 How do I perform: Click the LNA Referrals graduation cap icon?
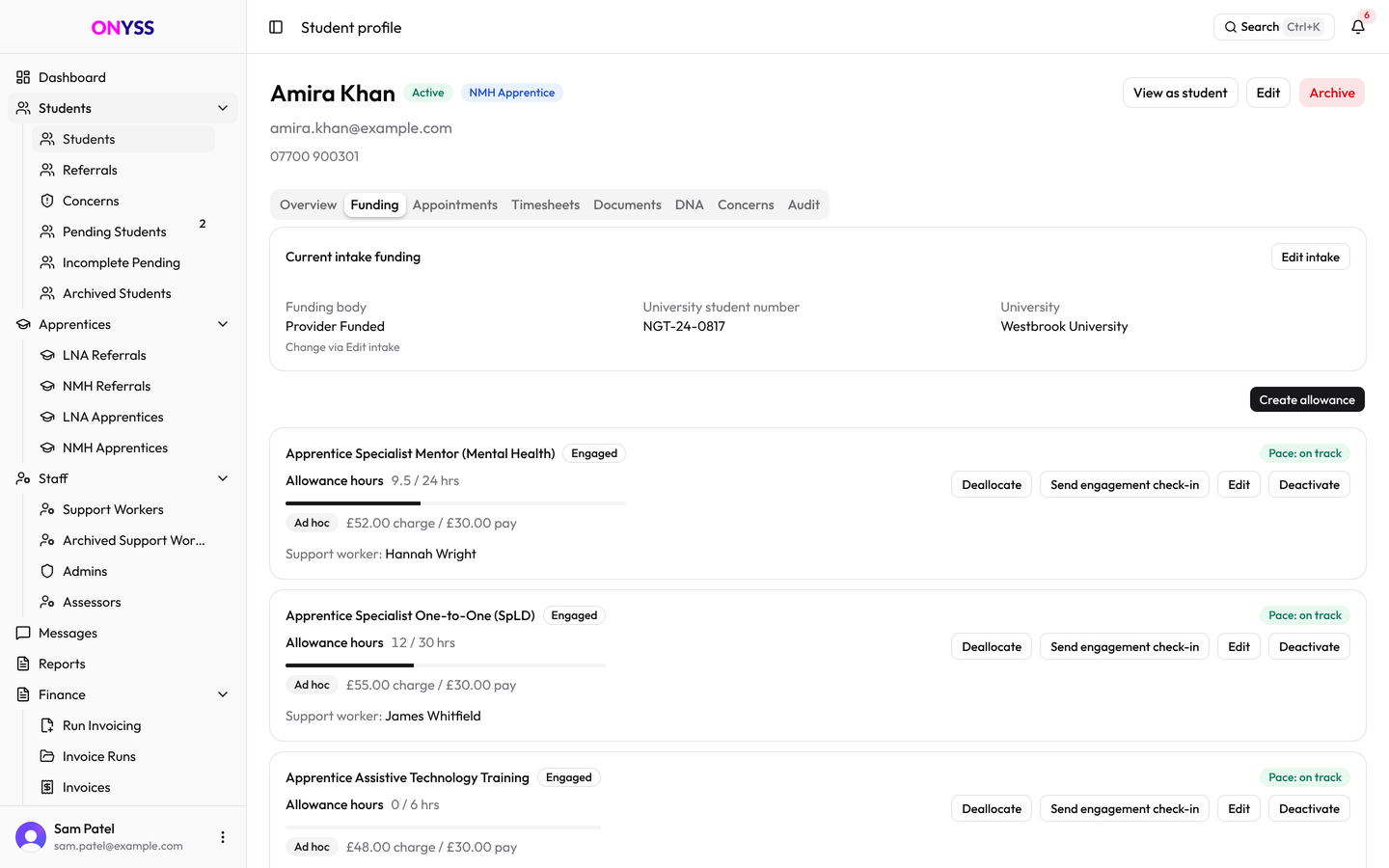coord(47,355)
